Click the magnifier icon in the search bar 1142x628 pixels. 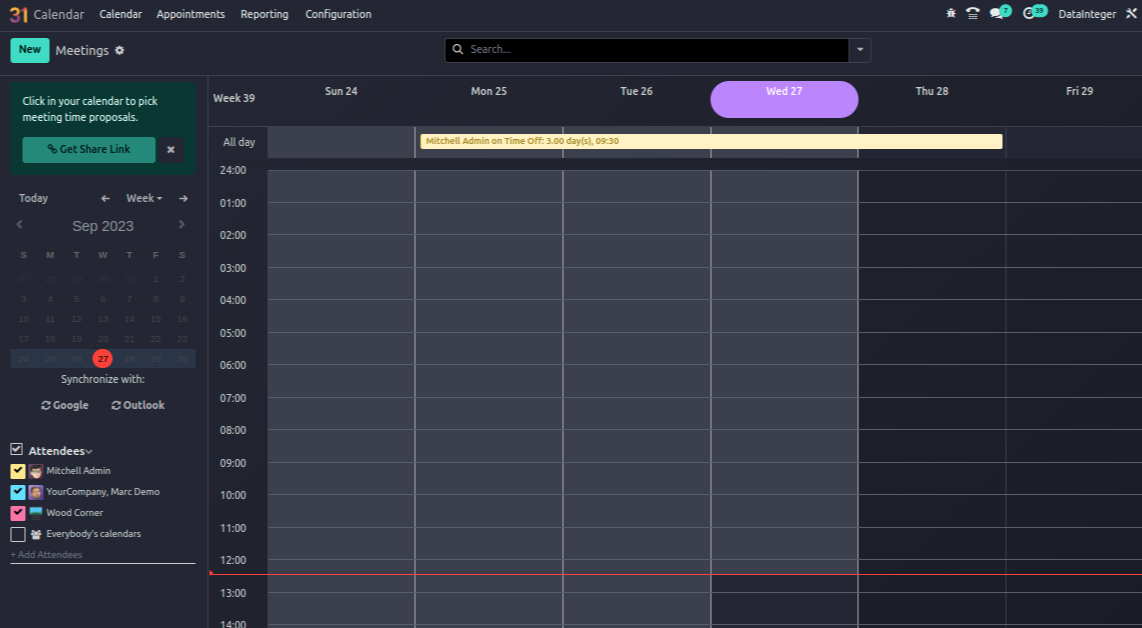pyautogui.click(x=458, y=49)
